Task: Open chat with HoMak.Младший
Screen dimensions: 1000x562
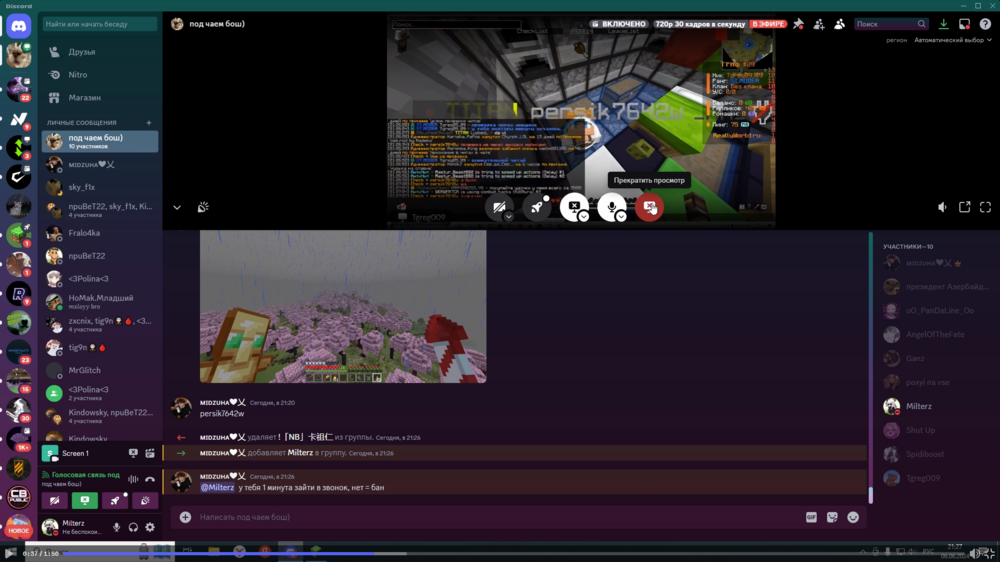Action: [100, 302]
